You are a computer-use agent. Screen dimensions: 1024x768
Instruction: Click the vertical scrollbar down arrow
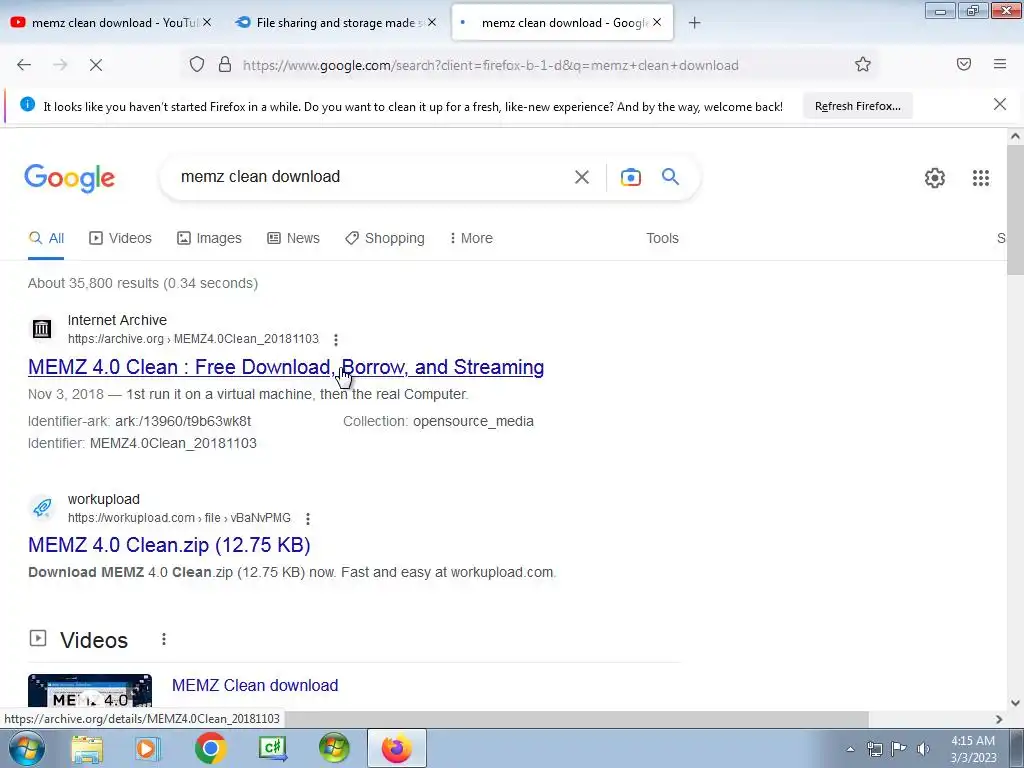click(1015, 703)
